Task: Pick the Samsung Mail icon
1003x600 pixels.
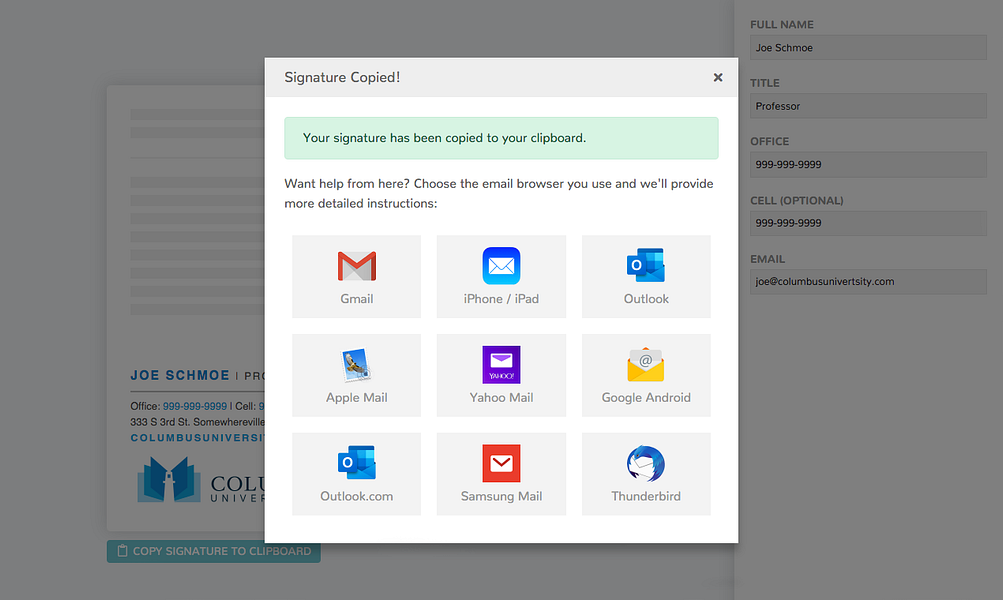Action: click(501, 474)
